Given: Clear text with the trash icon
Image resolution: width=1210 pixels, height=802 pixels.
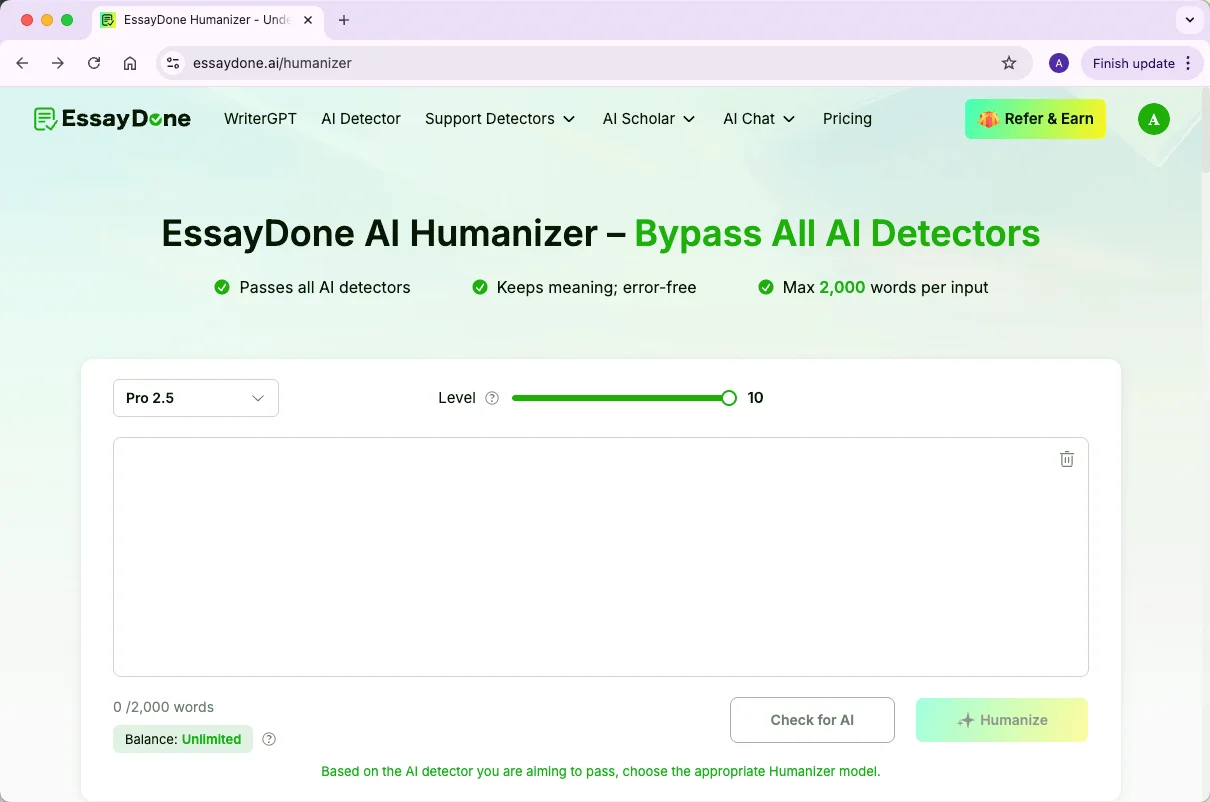Looking at the screenshot, I should click(x=1067, y=459).
